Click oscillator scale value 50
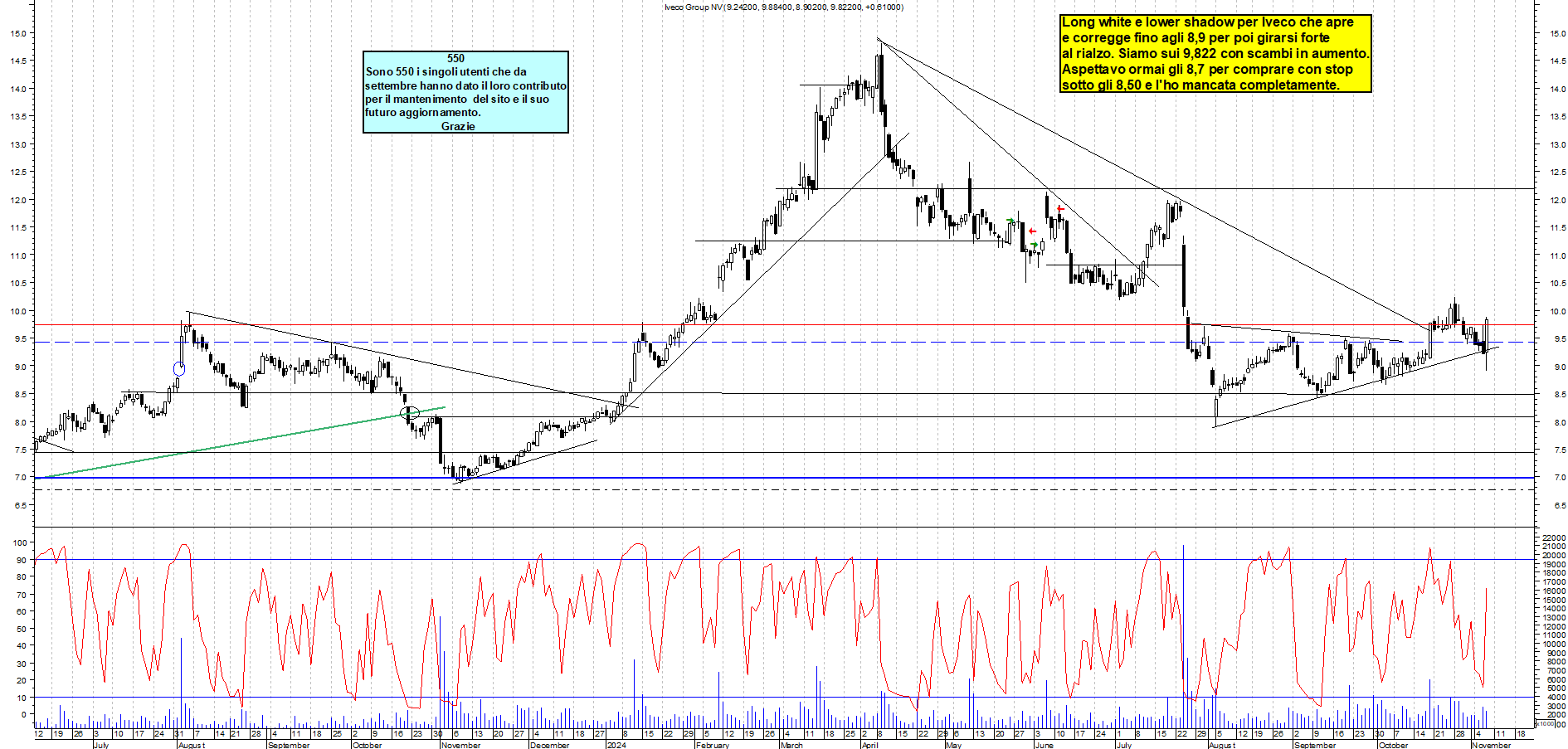Screen dimensions: 1568x749 tap(22, 629)
